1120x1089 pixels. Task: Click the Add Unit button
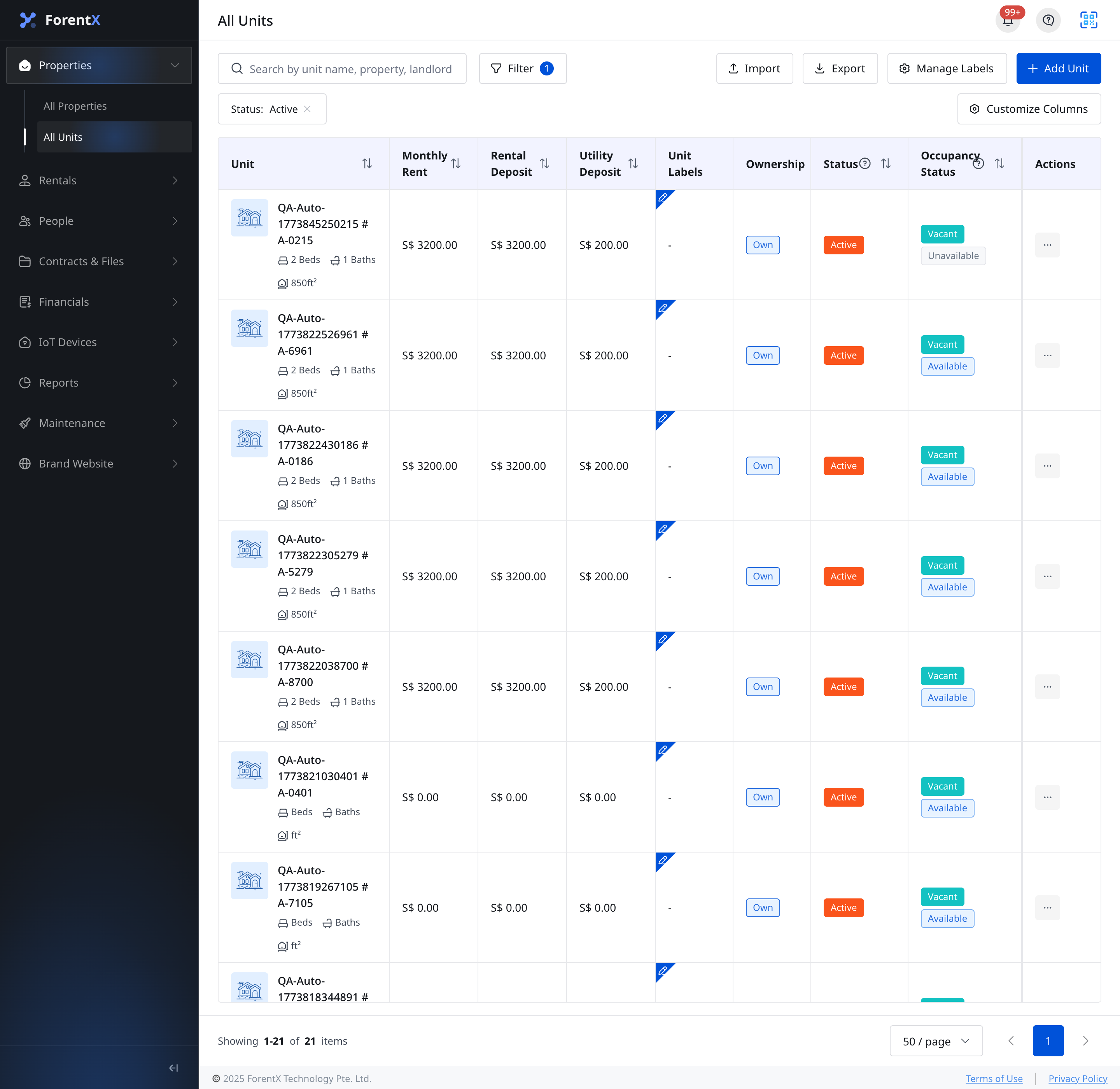coord(1058,68)
